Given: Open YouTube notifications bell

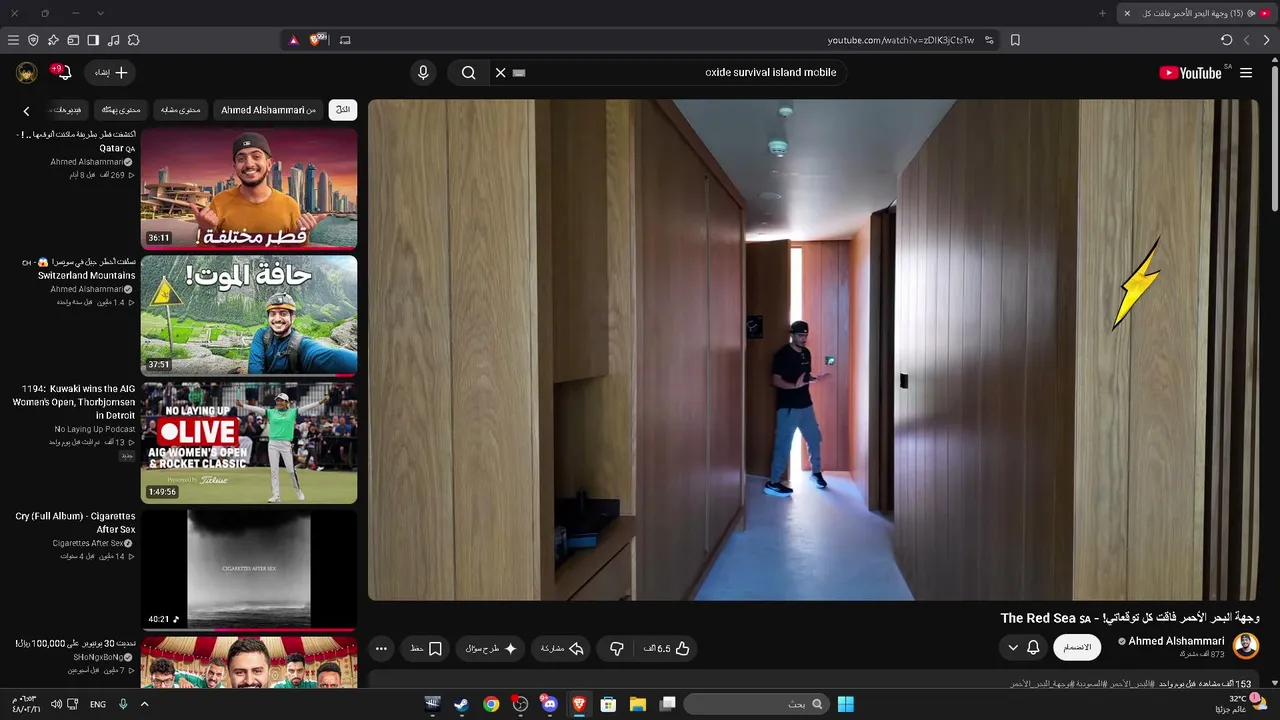Looking at the screenshot, I should tap(62, 73).
